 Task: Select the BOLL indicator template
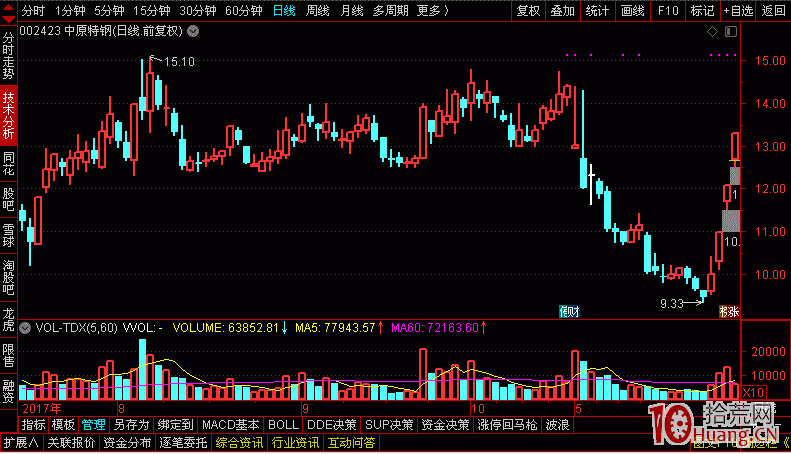tap(284, 425)
